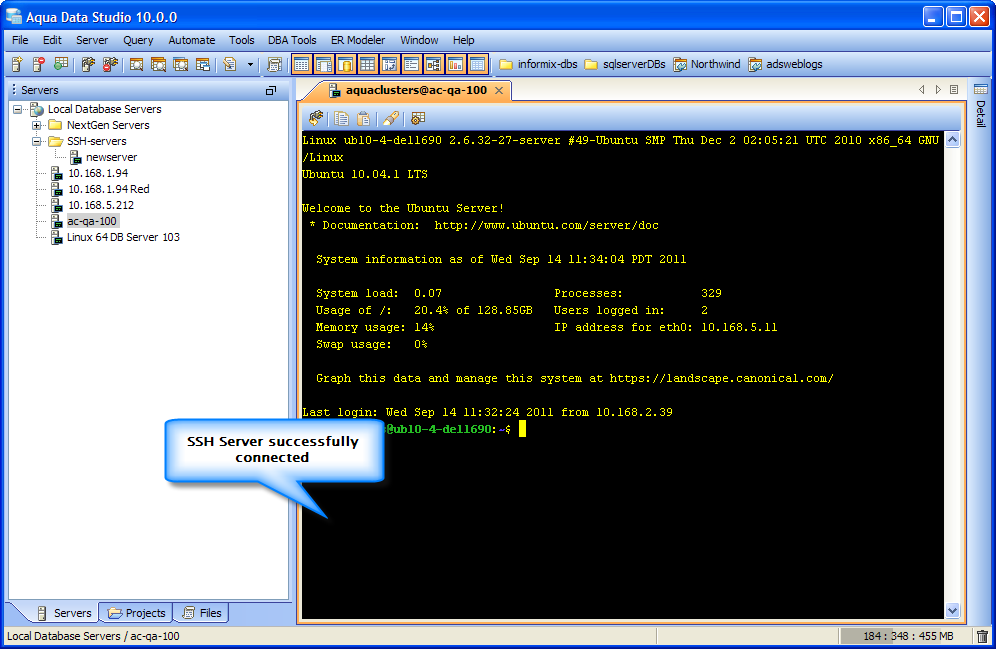Click the clear brush icon in terminal toolbar

click(x=391, y=118)
